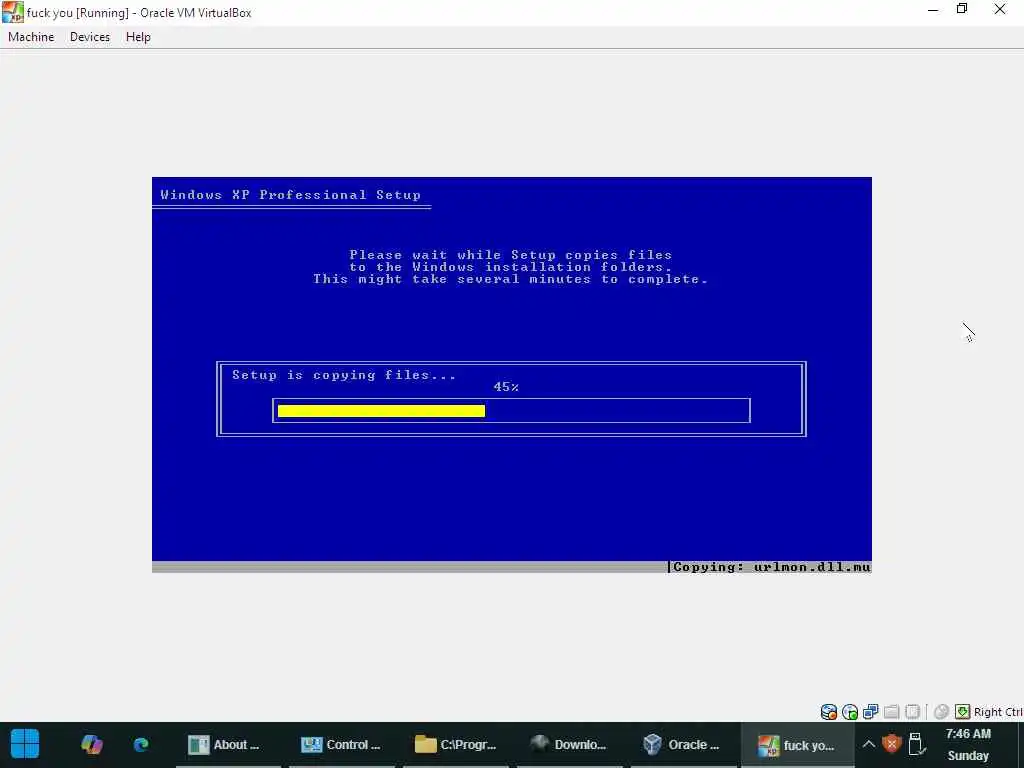The height and width of the screenshot is (768, 1024).
Task: Open the clock showing 7:46 AM Sunday
Action: tap(968, 744)
